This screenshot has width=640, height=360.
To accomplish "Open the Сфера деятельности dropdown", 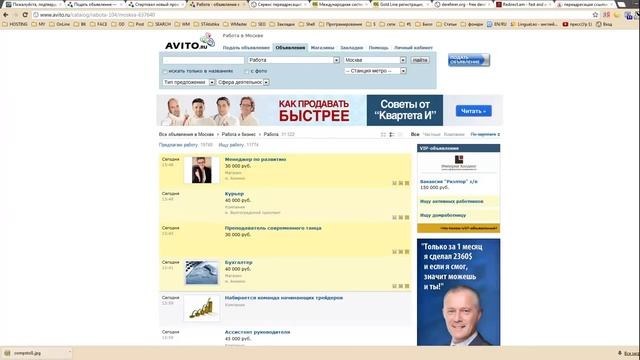I will pyautogui.click(x=243, y=82).
